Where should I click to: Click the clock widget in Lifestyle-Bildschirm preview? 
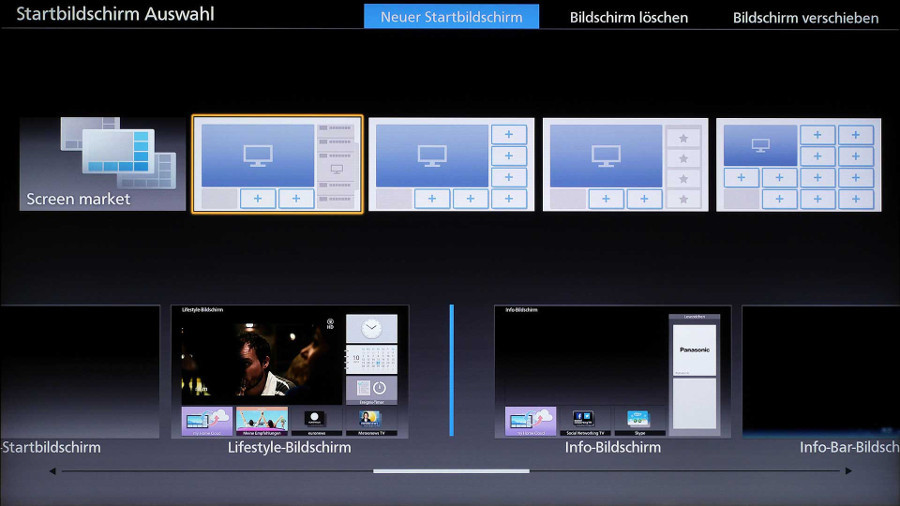(371, 328)
